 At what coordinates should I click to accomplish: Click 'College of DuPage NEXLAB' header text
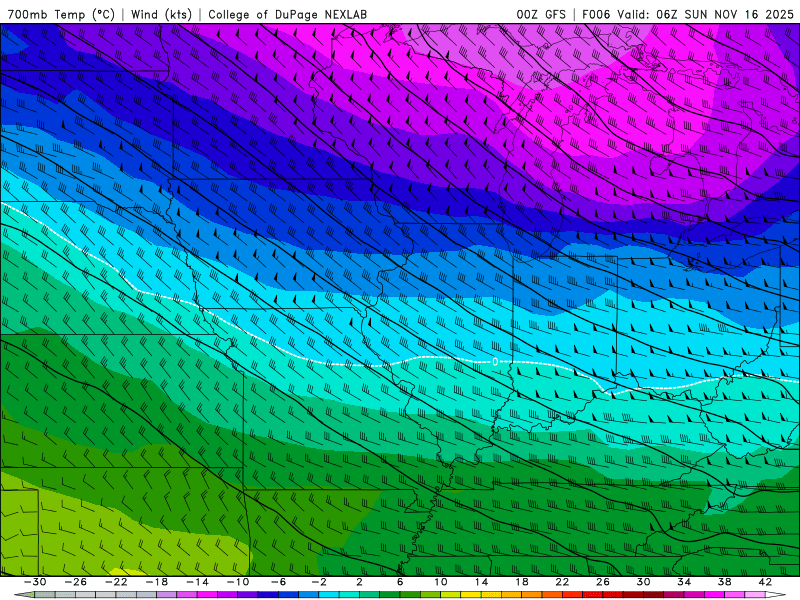(287, 14)
